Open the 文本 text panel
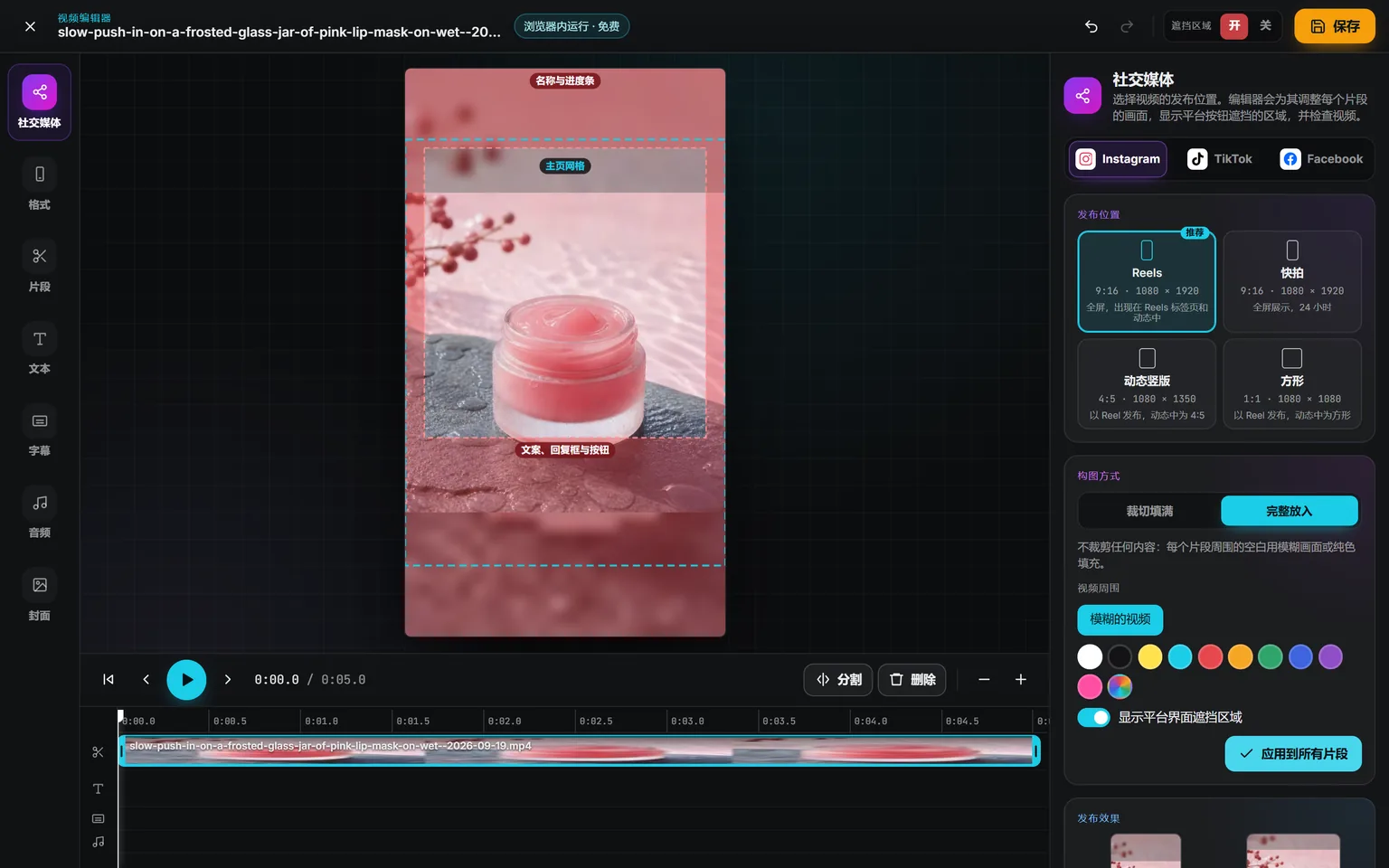Viewport: 1389px width, 868px height. coord(40,350)
